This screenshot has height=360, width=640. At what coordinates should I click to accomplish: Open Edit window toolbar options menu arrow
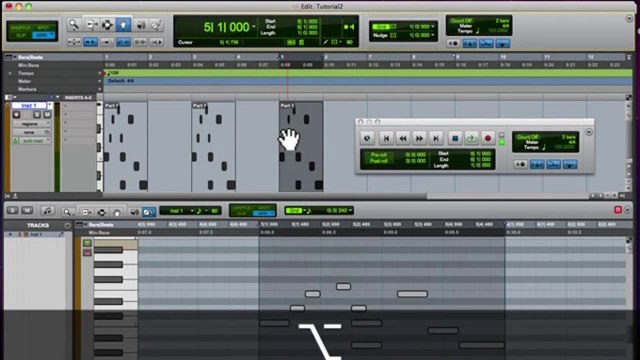coord(629,19)
